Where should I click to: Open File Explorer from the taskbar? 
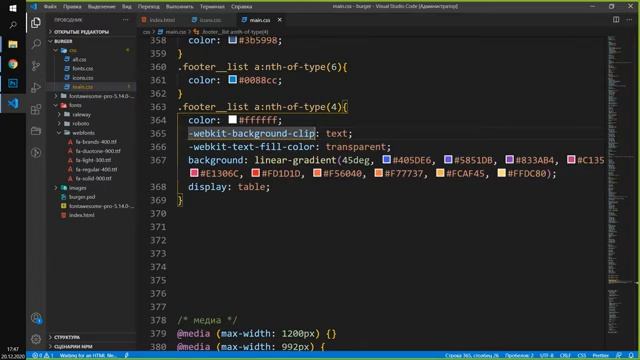[x=13, y=44]
